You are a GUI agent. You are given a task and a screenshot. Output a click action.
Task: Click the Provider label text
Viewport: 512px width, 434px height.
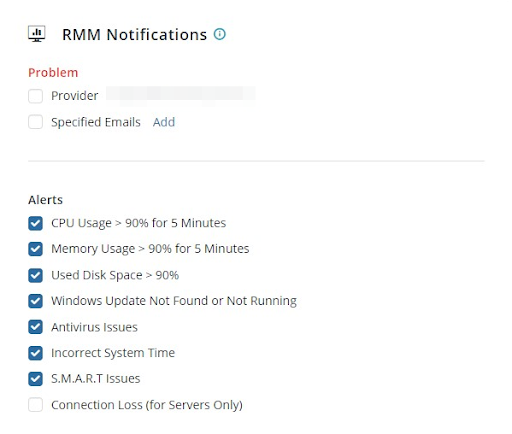[x=75, y=96]
